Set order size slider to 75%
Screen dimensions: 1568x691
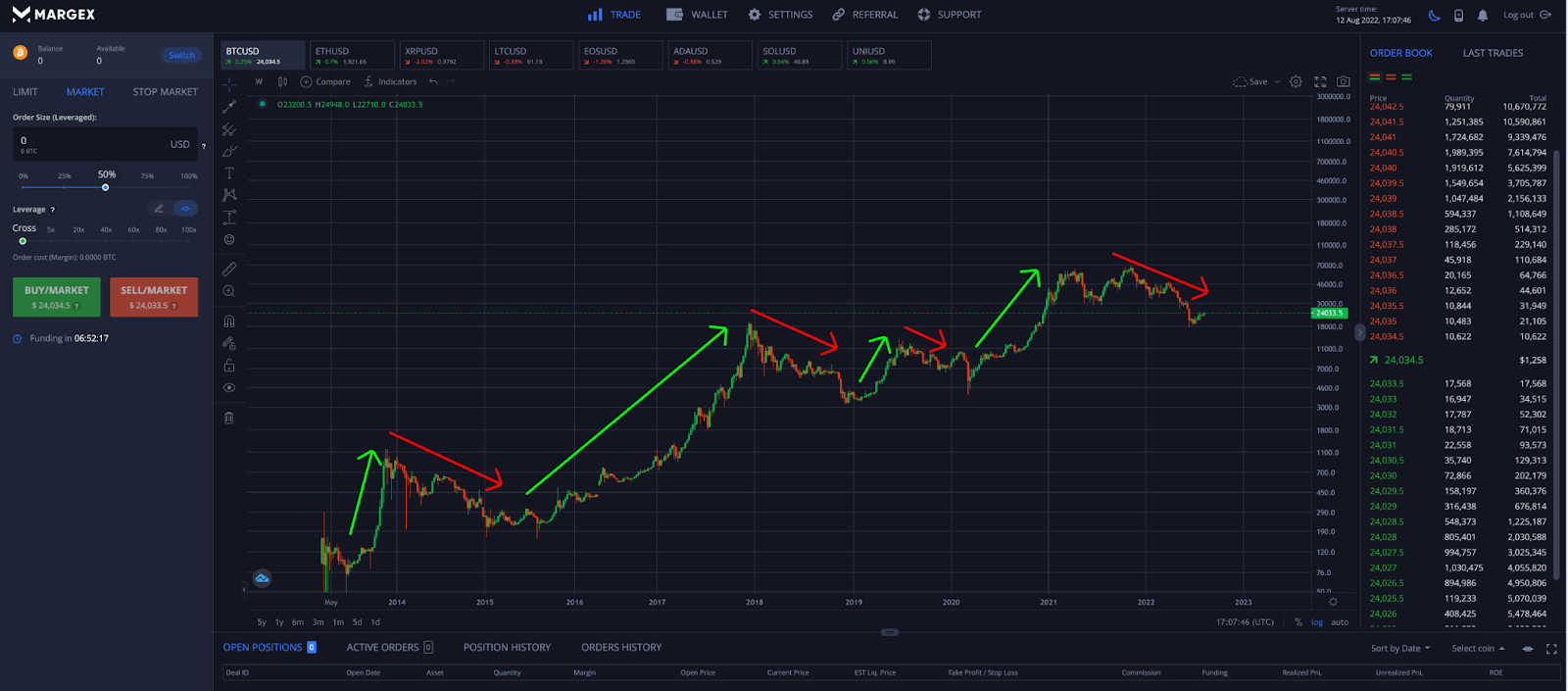(147, 187)
